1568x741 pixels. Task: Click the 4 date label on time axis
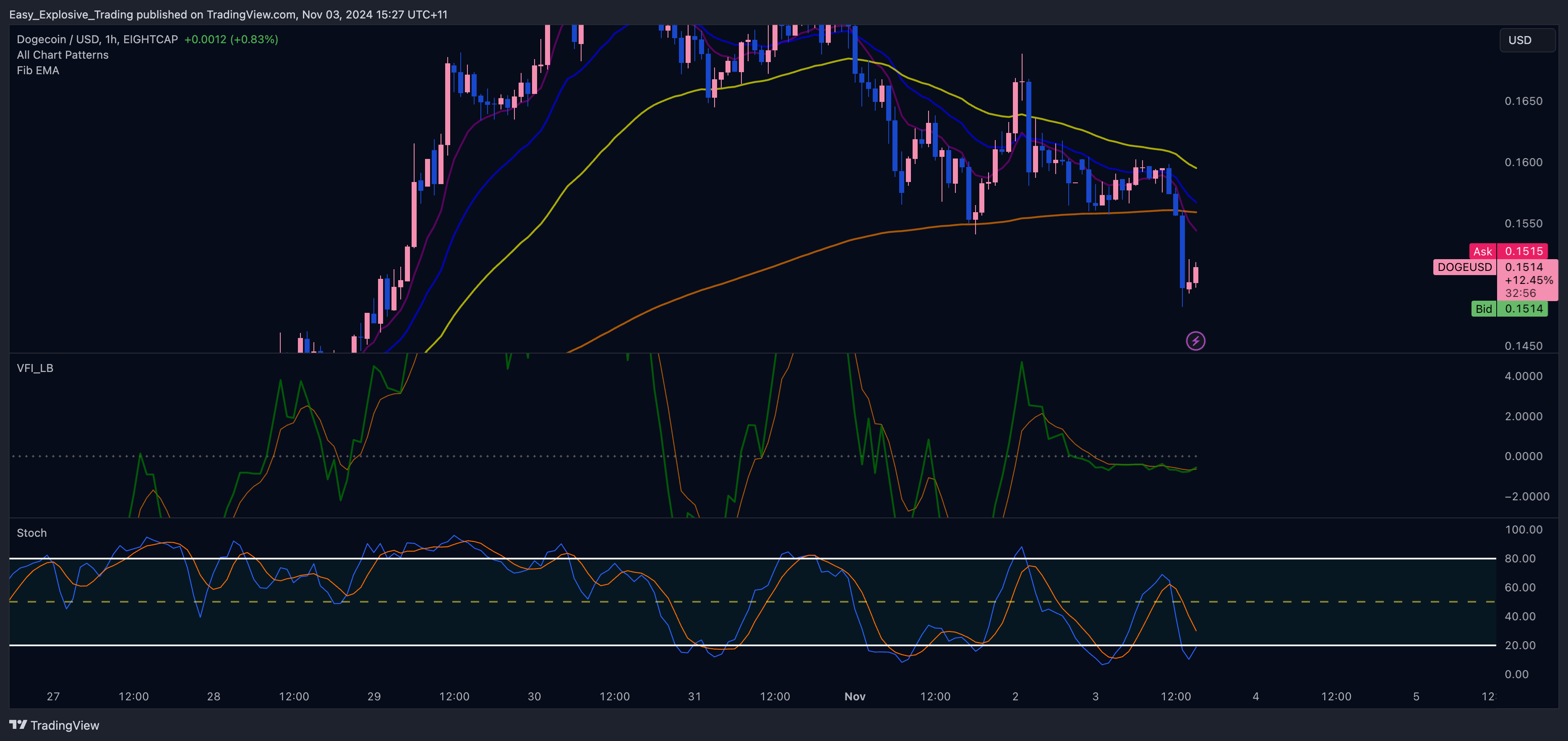1256,697
